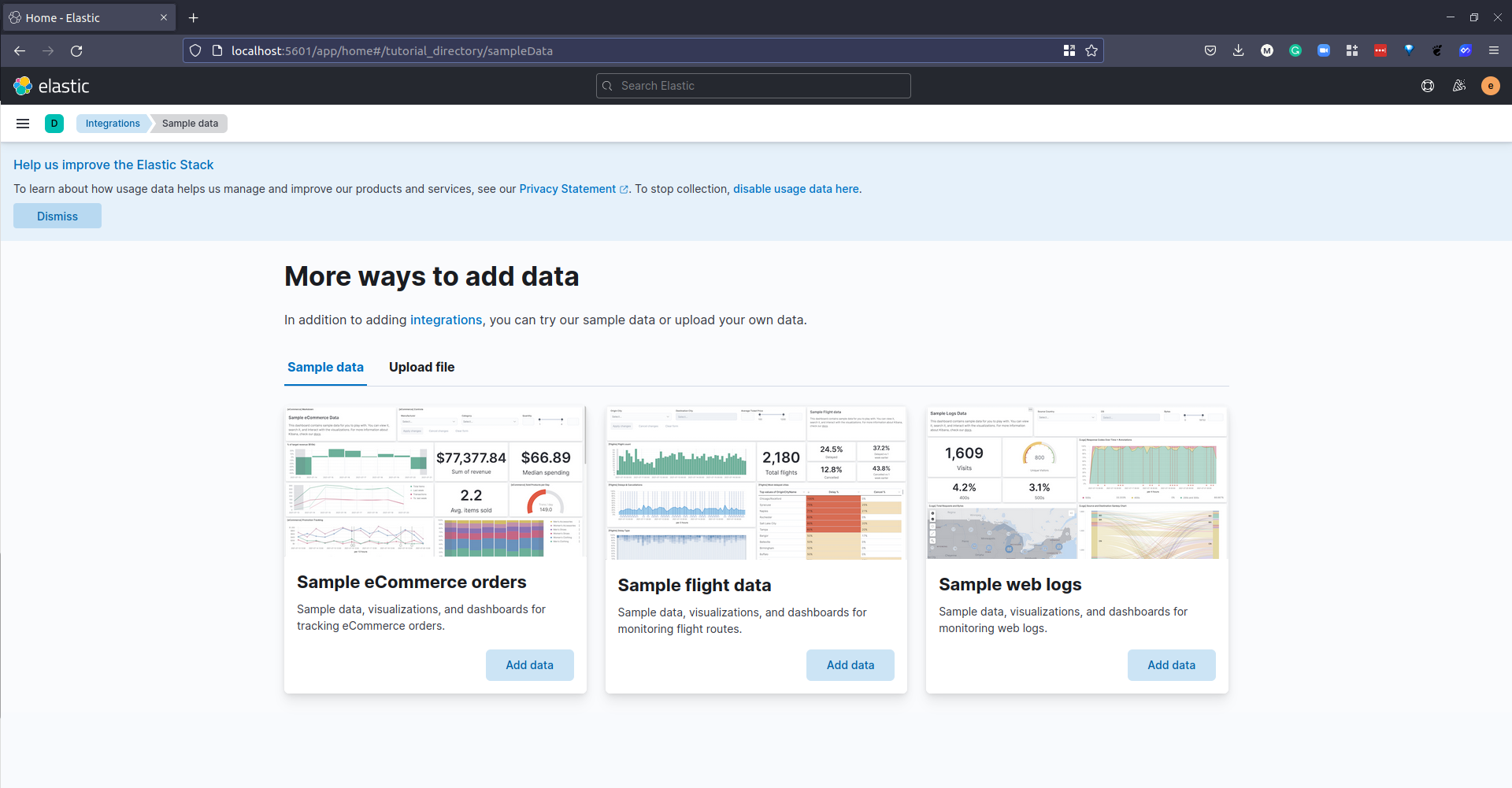Open the Privacy Statement link

[567, 189]
